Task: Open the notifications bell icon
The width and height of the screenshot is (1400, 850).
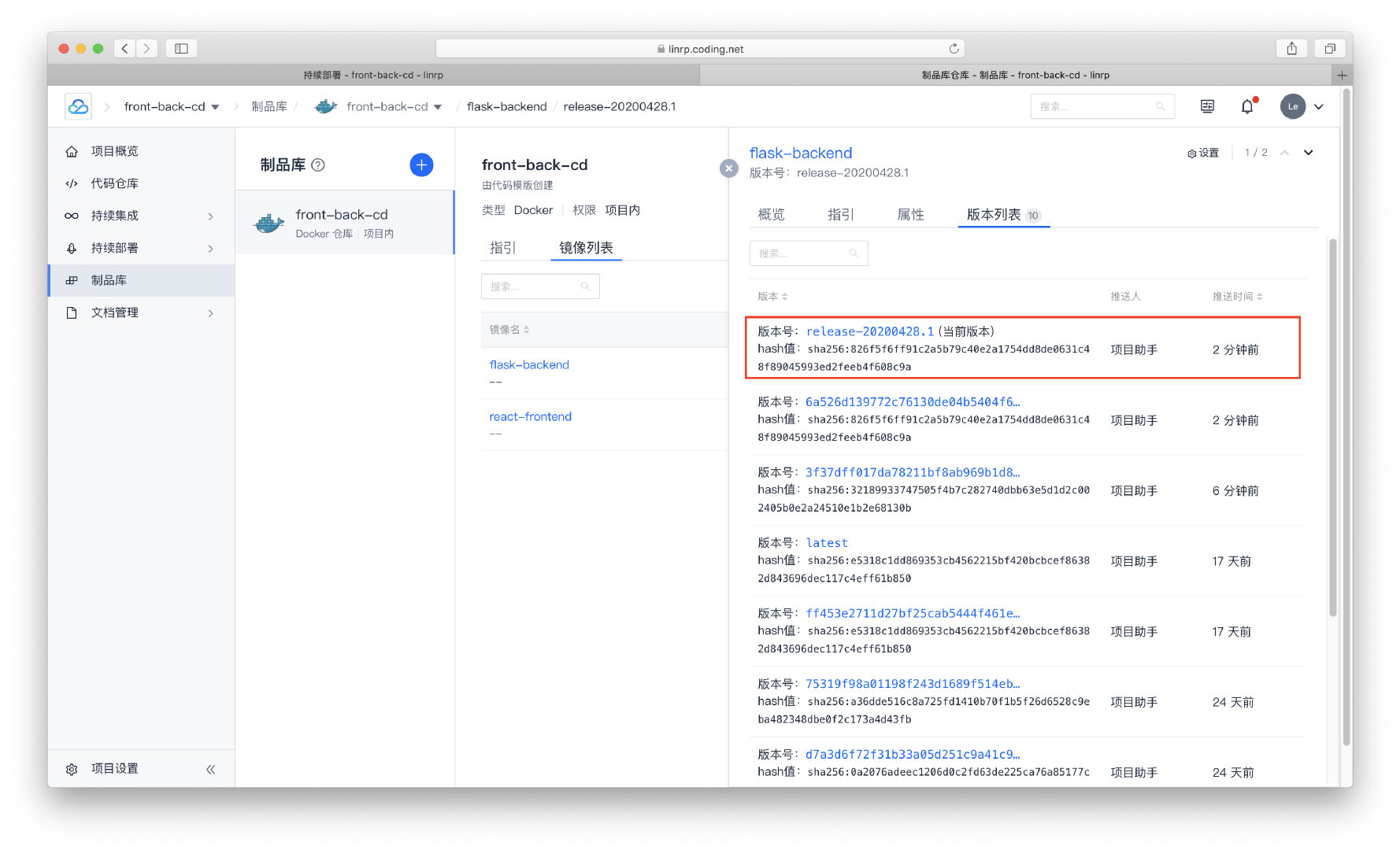Action: [x=1247, y=106]
